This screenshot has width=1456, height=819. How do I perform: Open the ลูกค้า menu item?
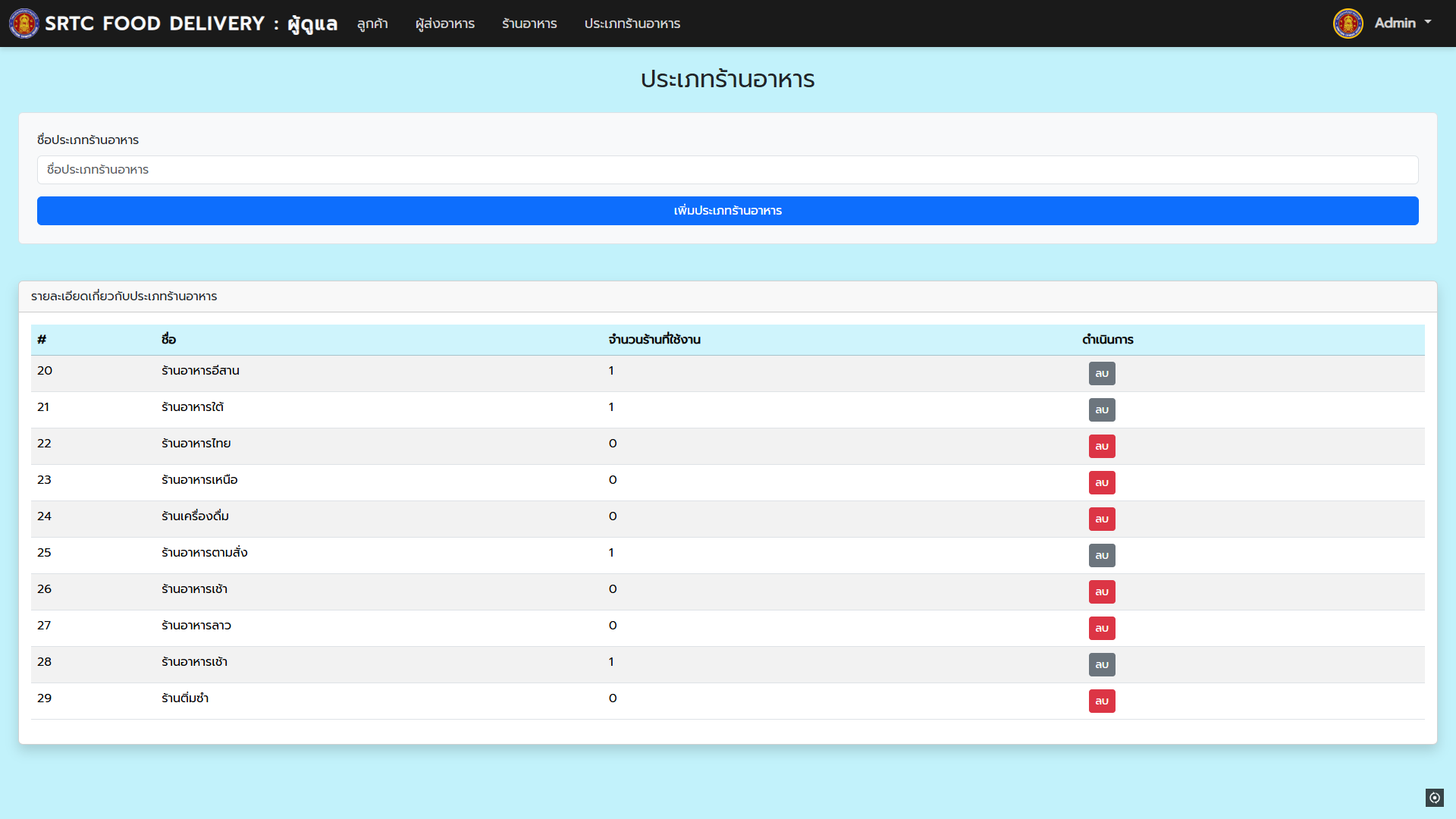tap(372, 24)
